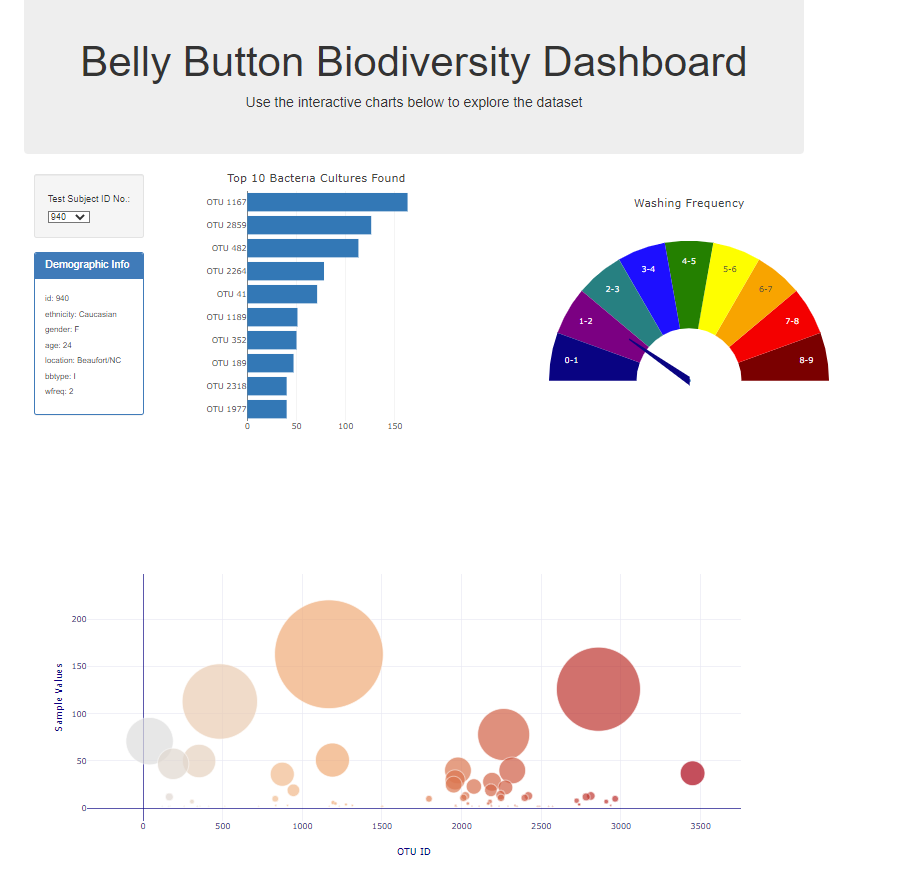Click the OTU 1167 bar
921x885 pixels.
[328, 201]
